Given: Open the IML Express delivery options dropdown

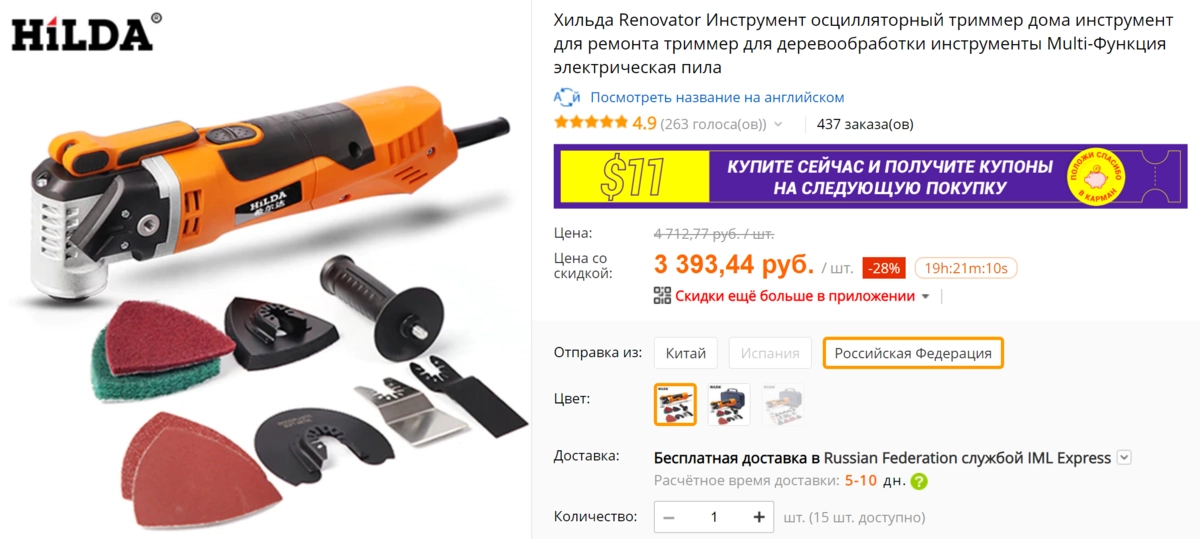Looking at the screenshot, I should coord(1124,457).
